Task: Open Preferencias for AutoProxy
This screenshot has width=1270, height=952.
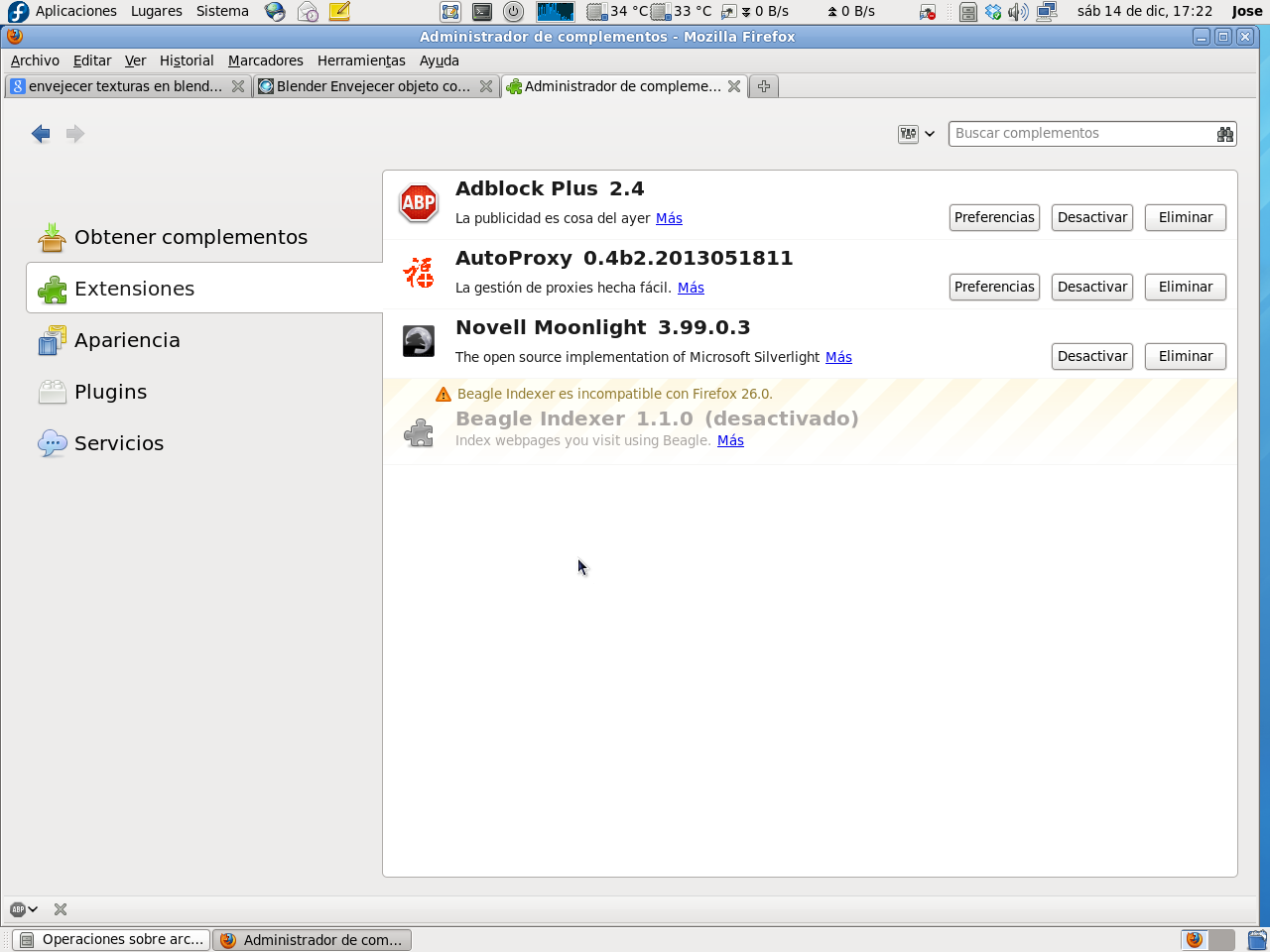Action: [x=994, y=287]
